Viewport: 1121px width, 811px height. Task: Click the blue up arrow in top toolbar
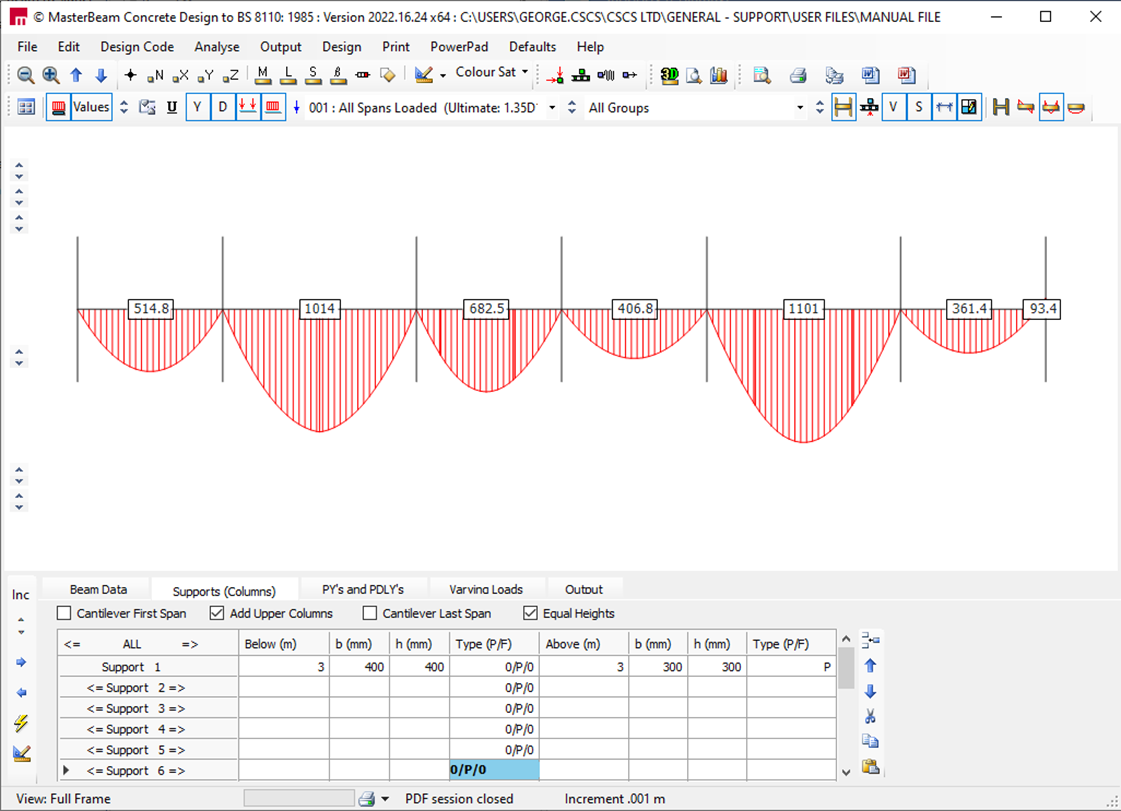(x=76, y=75)
